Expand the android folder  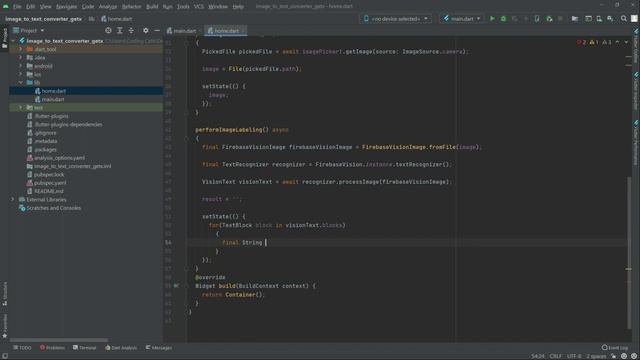click(20, 66)
